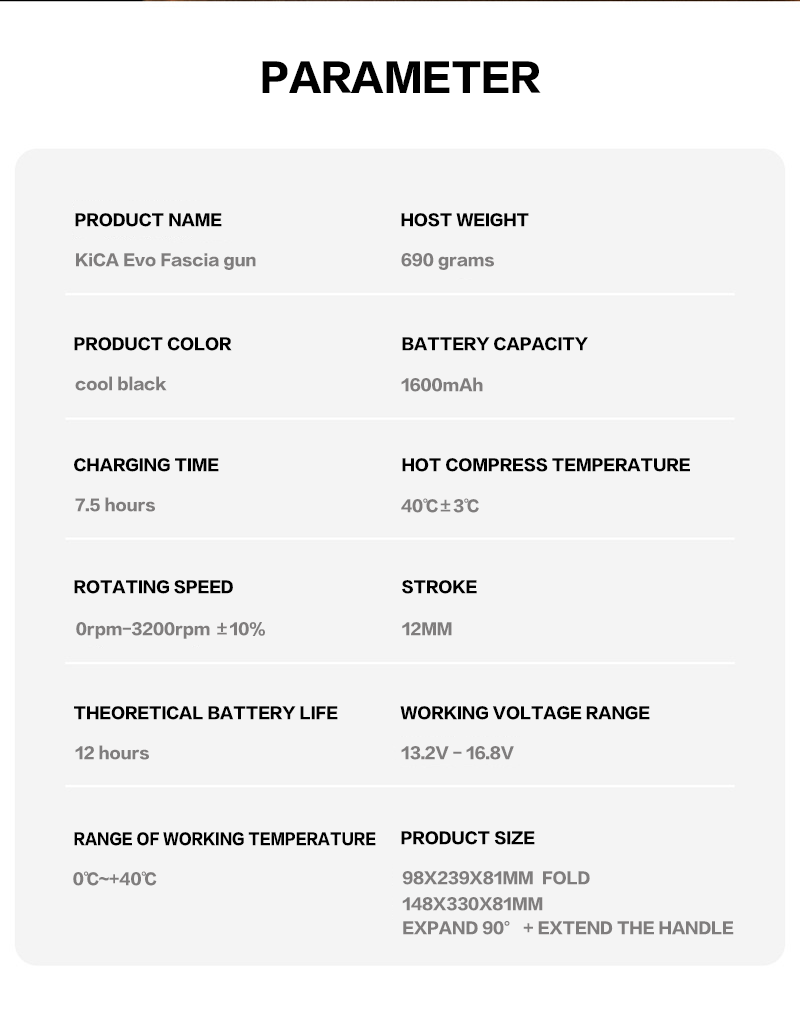Screen dimensions: 800x1022
Task: Select the 98X239X81MM FOLD size text
Action: coord(496,878)
